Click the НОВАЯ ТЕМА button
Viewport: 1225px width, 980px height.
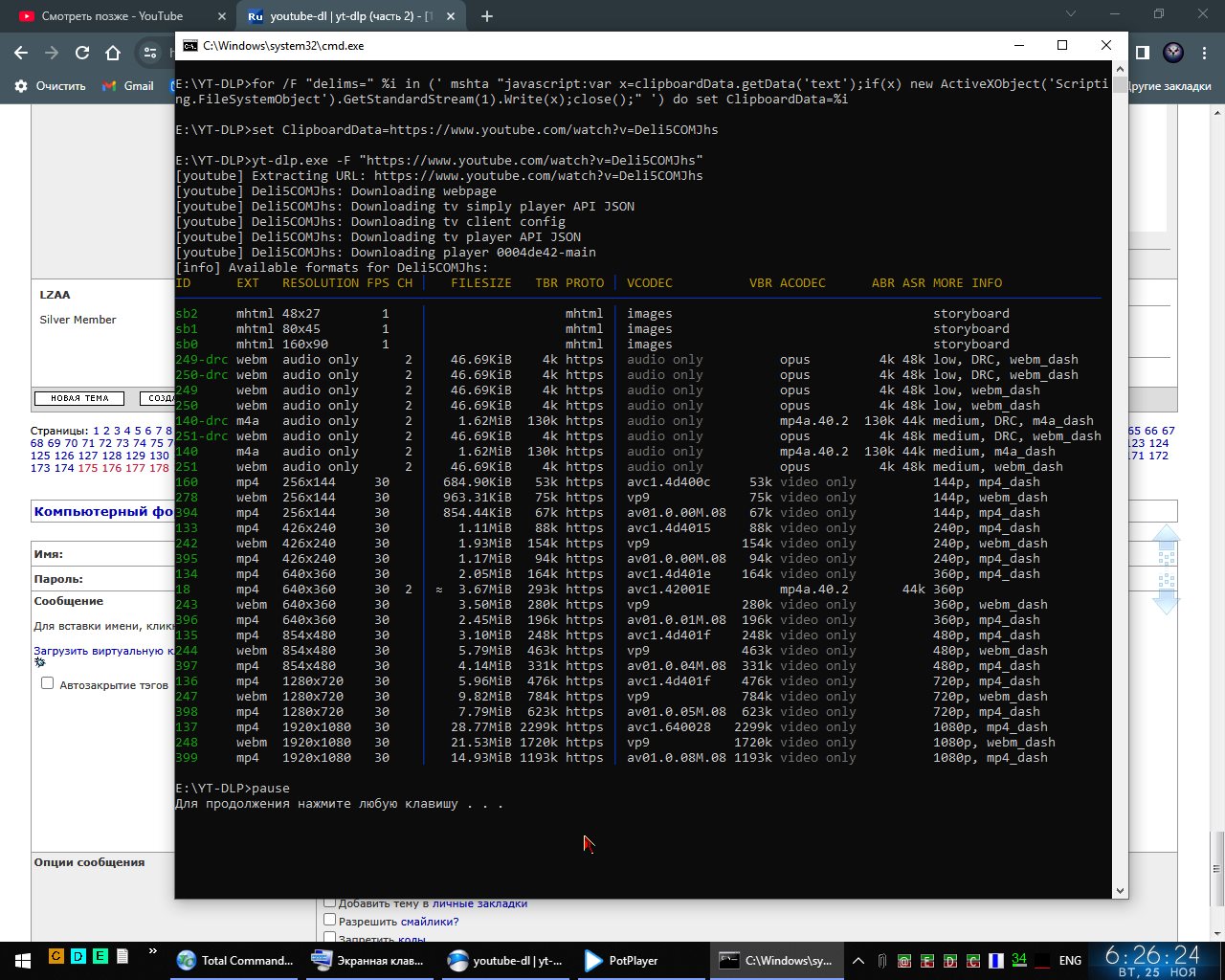pos(79,398)
